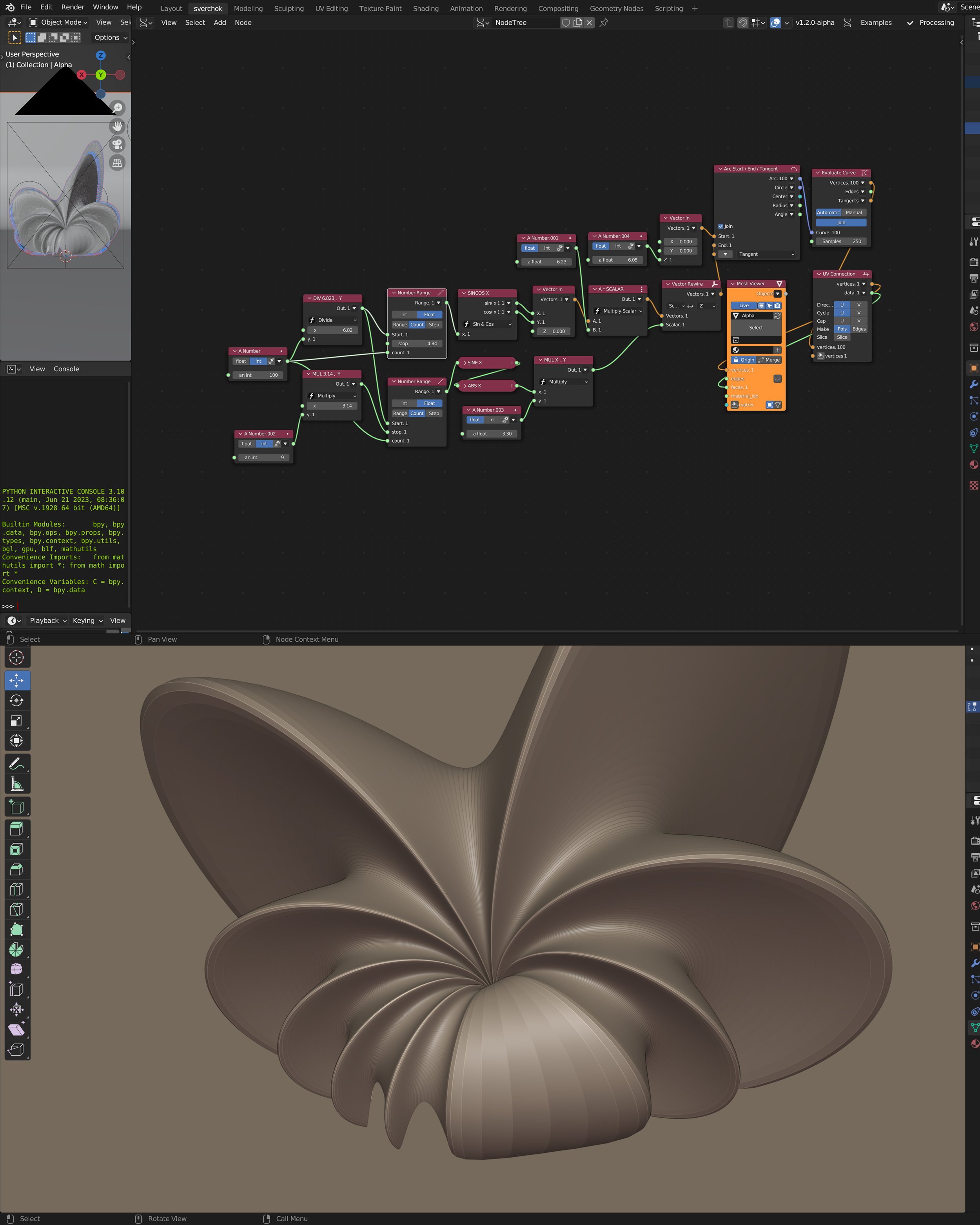Screen dimensions: 980x1225
Task: Click the render camera icon in Mesh Viewer
Action: tap(777, 306)
